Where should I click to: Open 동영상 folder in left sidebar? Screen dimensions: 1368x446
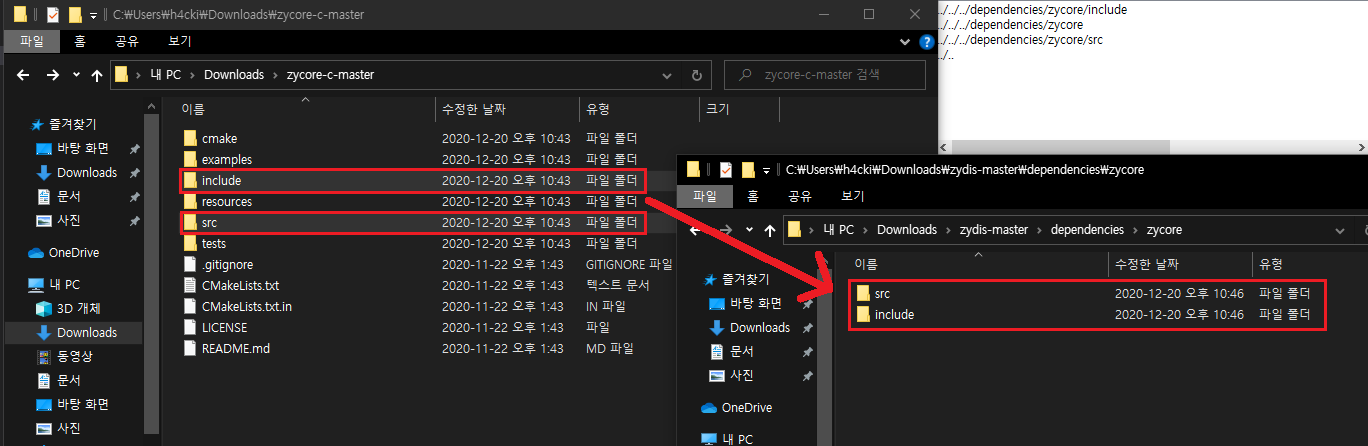64,356
